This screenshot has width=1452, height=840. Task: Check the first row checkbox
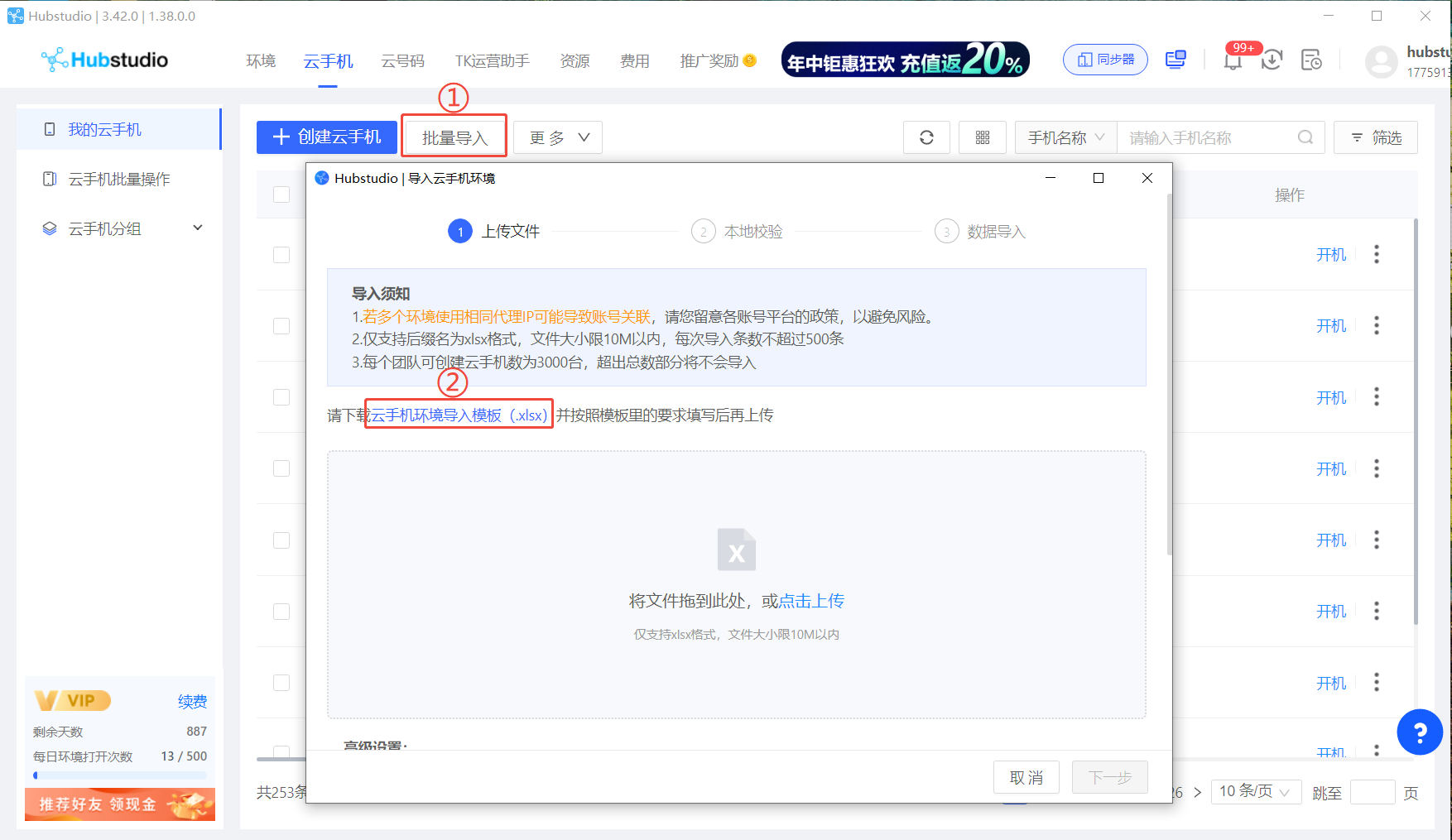[x=281, y=254]
